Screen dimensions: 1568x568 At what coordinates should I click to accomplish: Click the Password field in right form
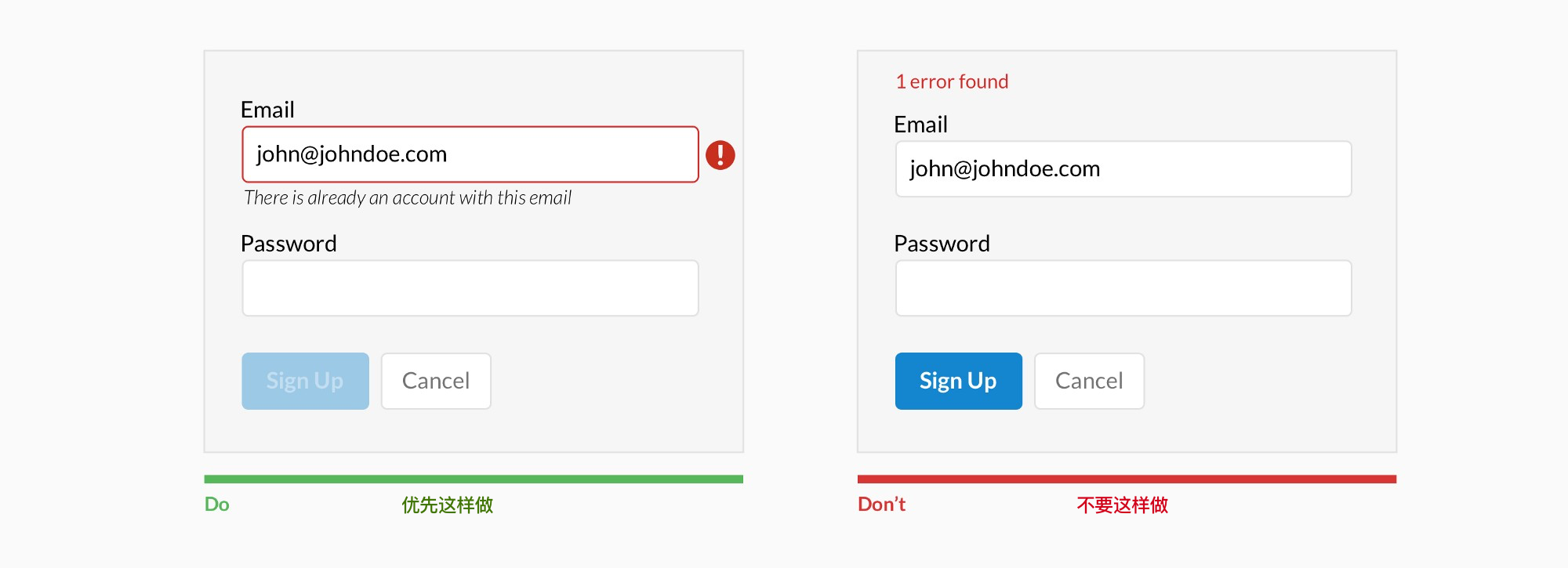point(1123,288)
